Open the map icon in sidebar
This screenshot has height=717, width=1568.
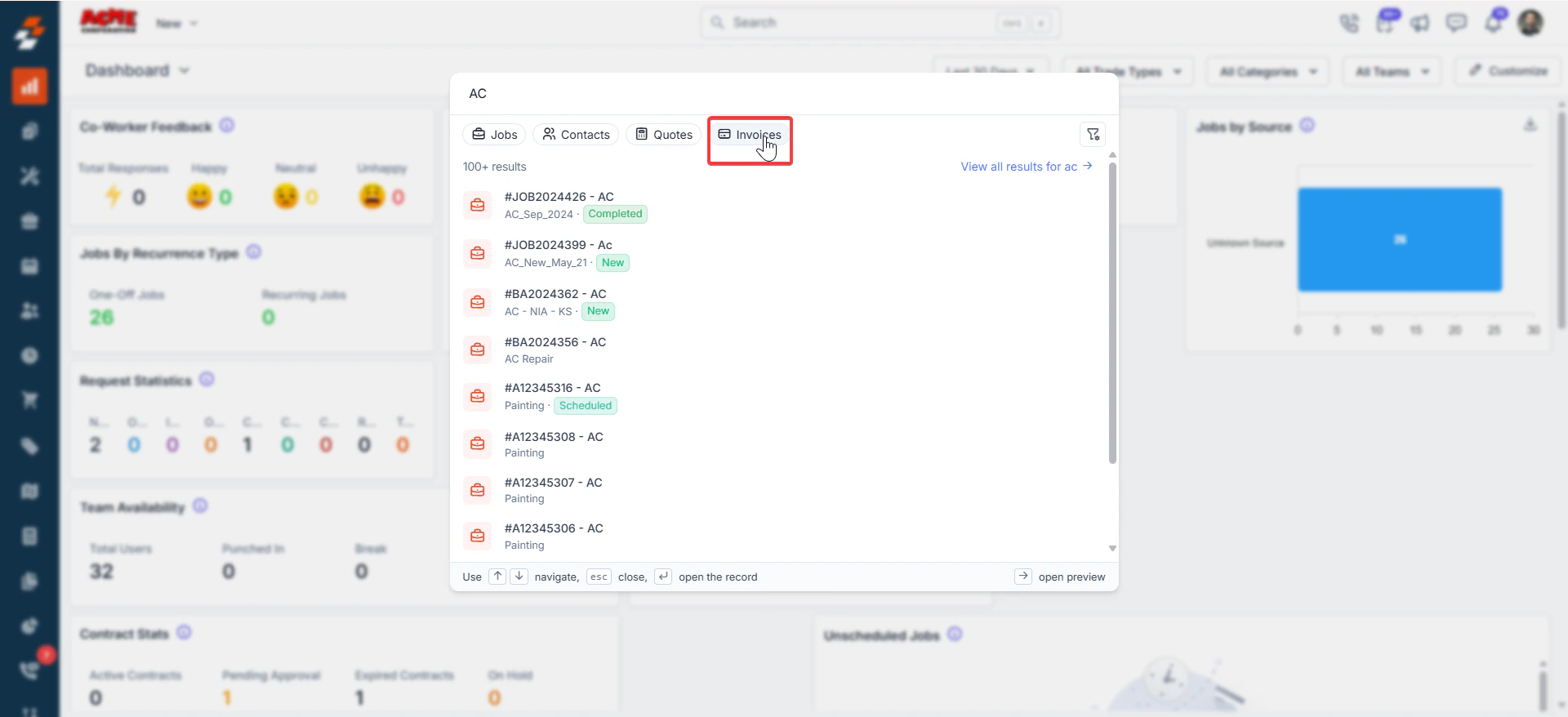click(x=29, y=491)
